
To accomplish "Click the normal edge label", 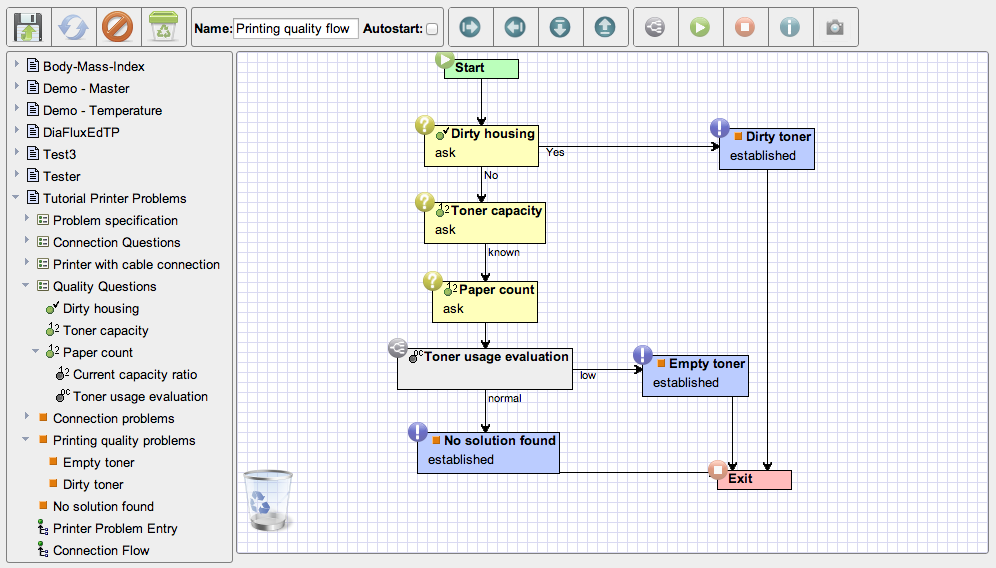I will point(504,398).
